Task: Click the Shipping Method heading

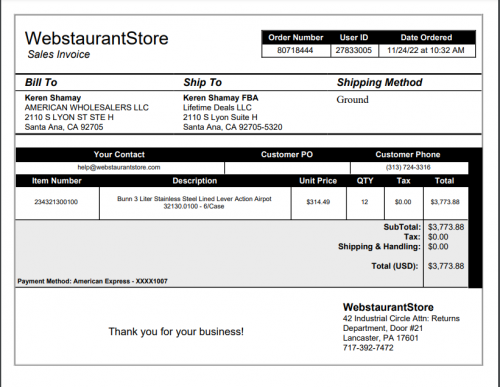Action: pyautogui.click(x=379, y=82)
